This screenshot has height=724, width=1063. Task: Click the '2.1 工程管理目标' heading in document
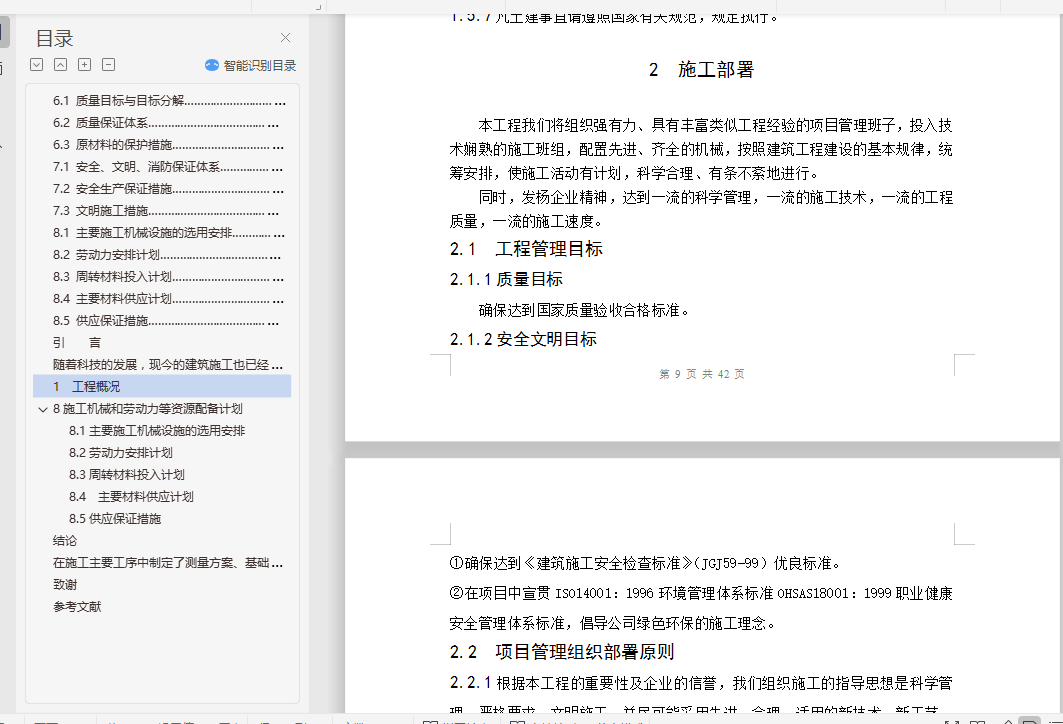click(526, 249)
